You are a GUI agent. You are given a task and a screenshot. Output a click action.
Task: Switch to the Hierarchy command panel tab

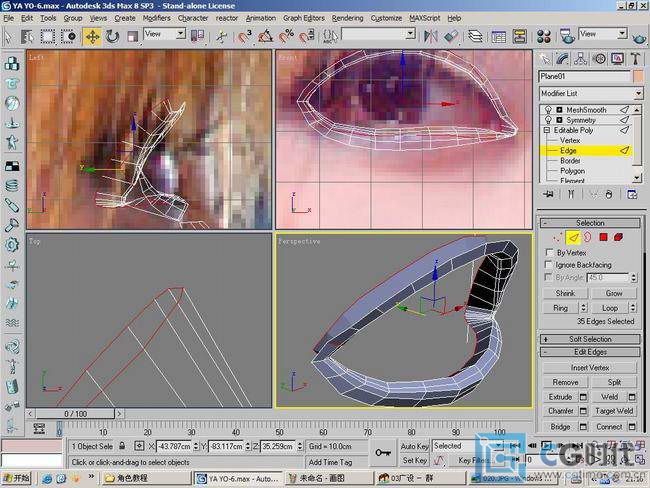(x=581, y=59)
